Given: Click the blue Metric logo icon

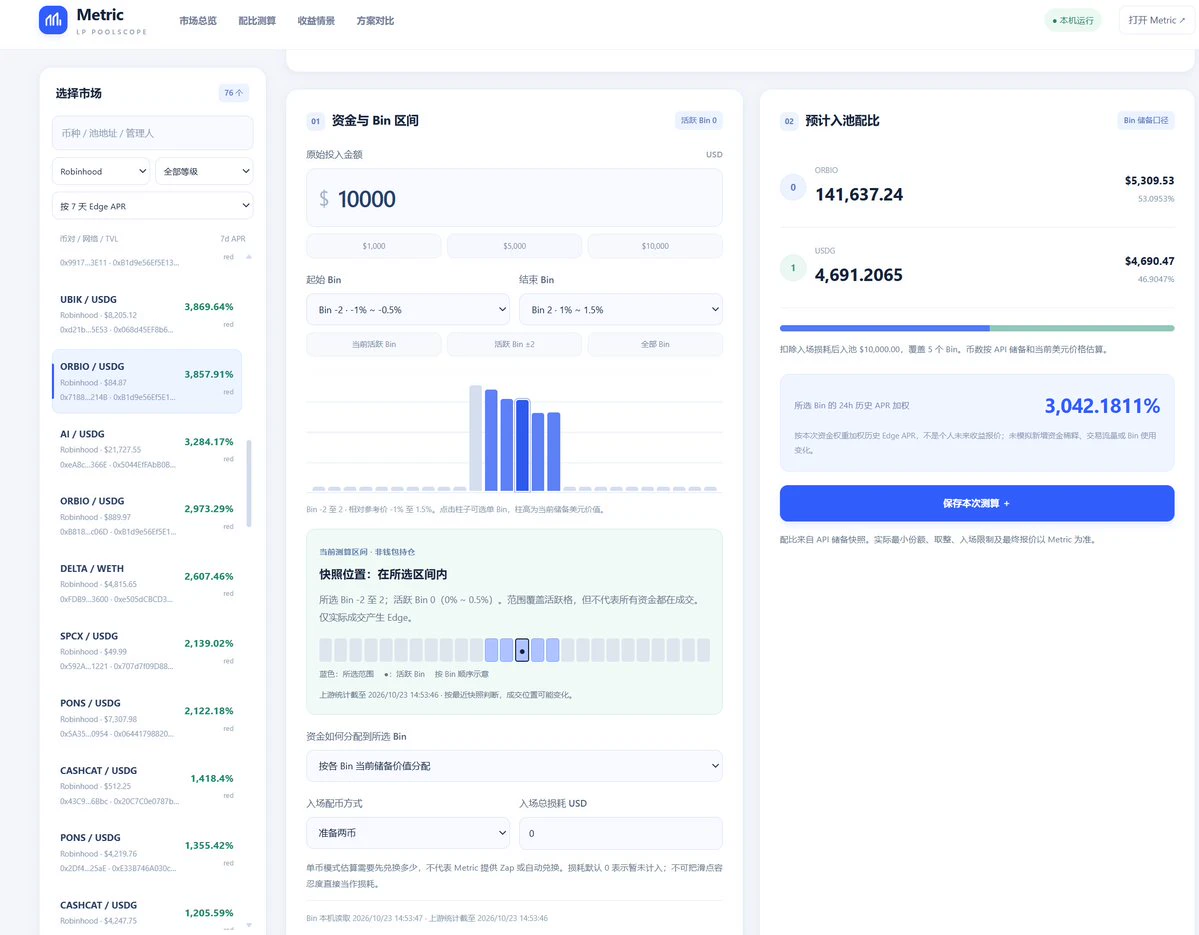Looking at the screenshot, I should click(53, 20).
